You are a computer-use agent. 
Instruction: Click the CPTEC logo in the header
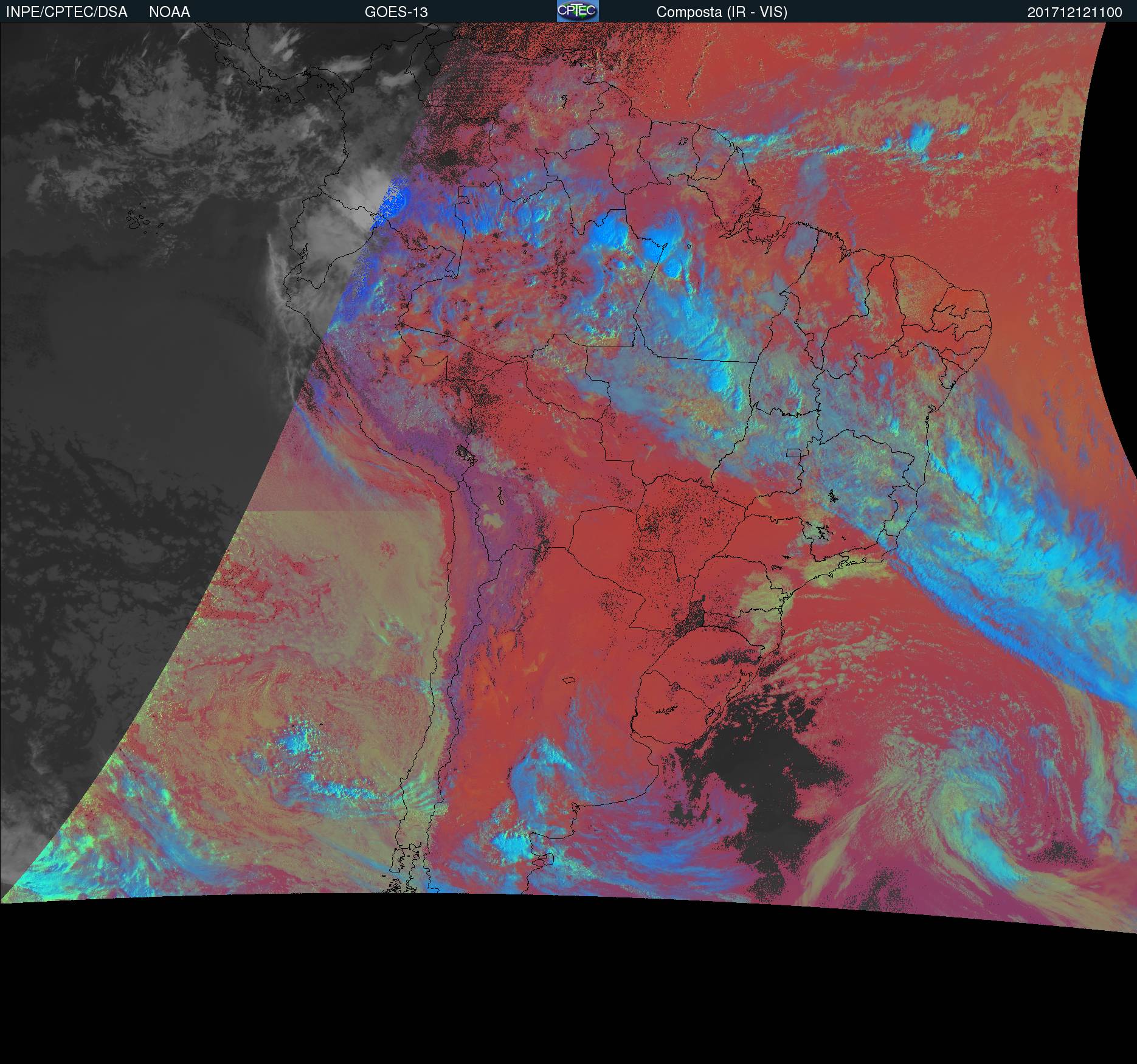[577, 12]
